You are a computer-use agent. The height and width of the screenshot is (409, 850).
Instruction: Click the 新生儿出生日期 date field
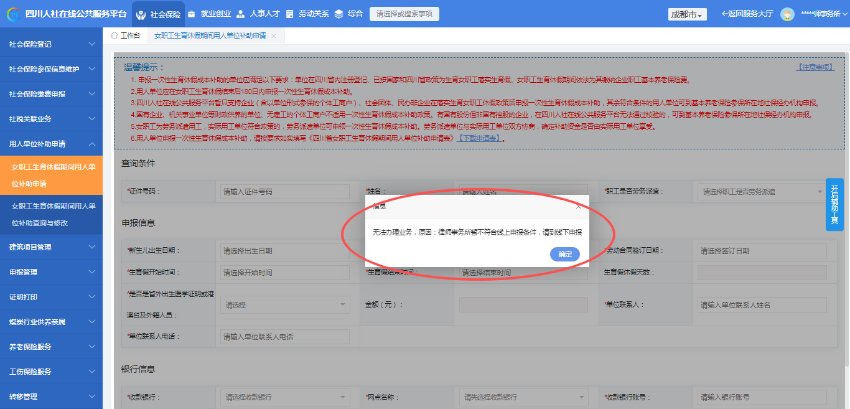point(285,251)
